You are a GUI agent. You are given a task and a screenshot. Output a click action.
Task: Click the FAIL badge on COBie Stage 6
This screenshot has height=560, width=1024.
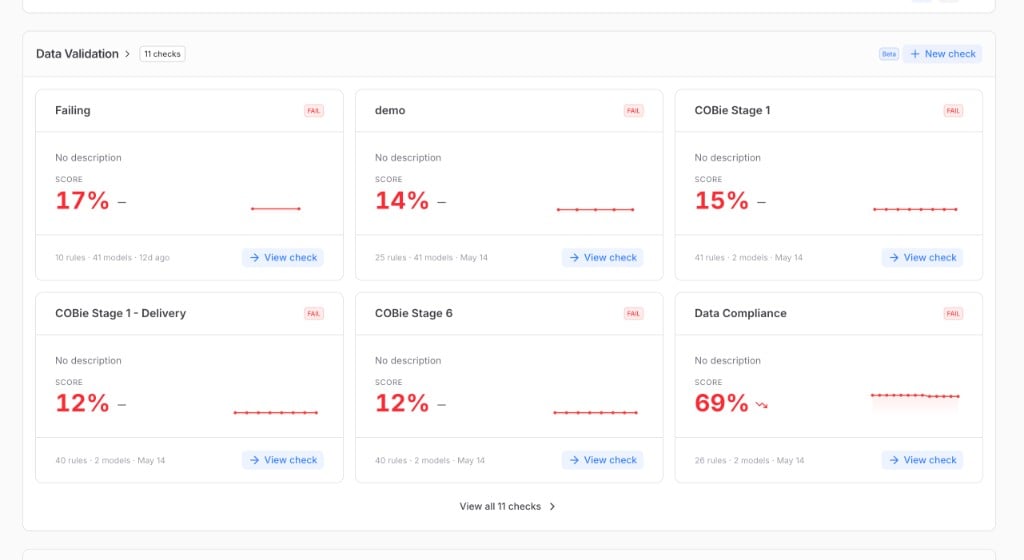633,313
